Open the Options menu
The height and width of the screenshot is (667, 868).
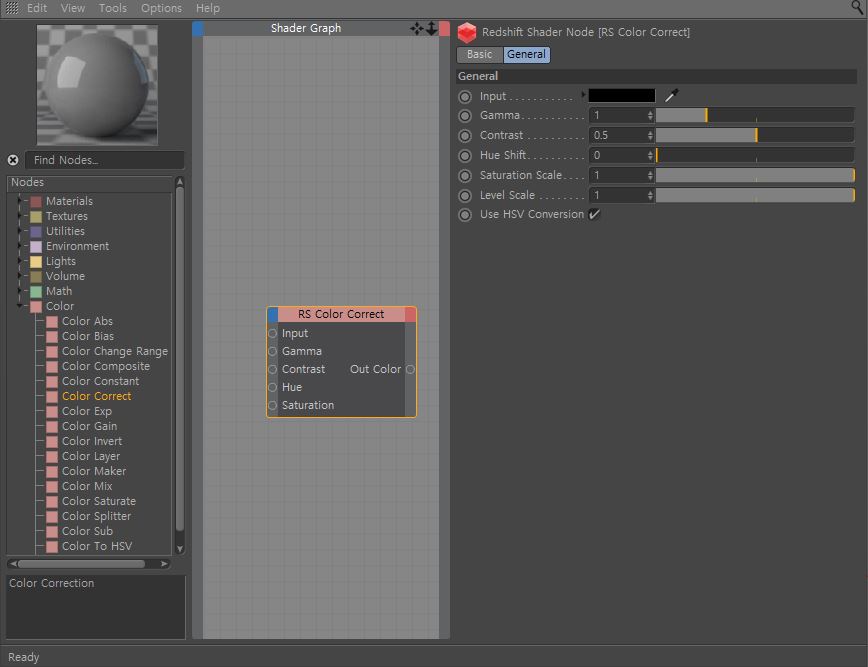161,8
